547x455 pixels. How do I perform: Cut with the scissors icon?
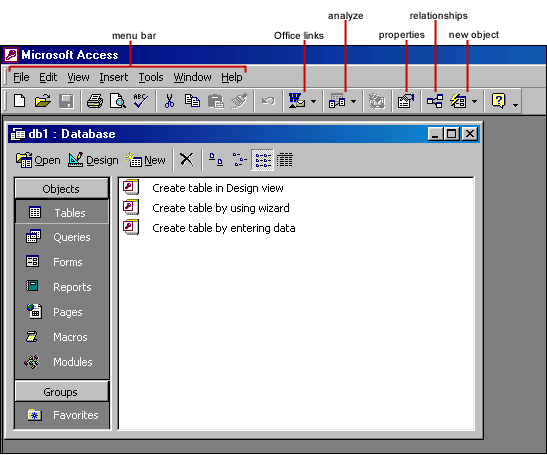[x=170, y=101]
